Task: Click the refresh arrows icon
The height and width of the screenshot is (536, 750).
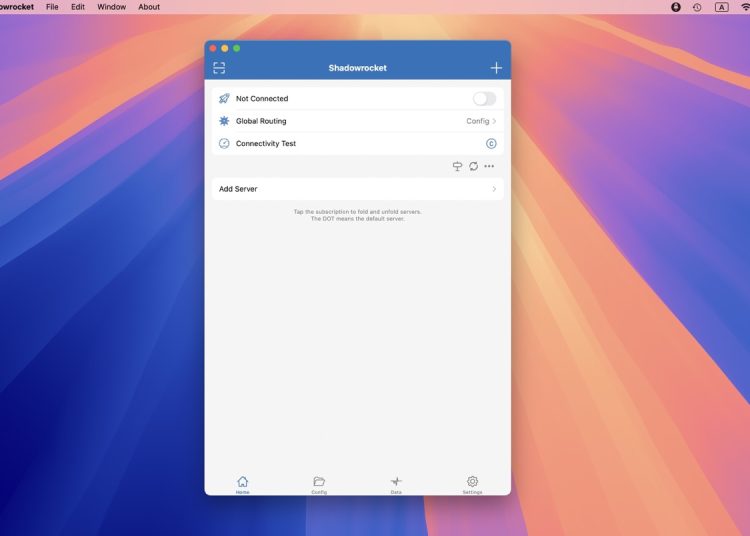Action: coord(474,166)
